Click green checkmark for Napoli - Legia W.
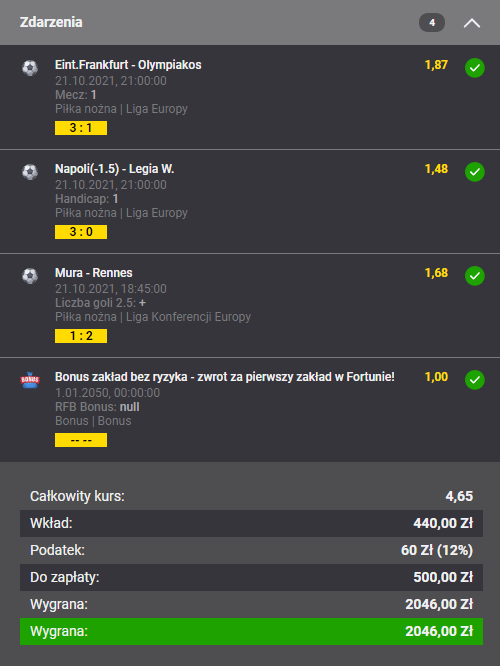500x666 pixels. click(475, 172)
